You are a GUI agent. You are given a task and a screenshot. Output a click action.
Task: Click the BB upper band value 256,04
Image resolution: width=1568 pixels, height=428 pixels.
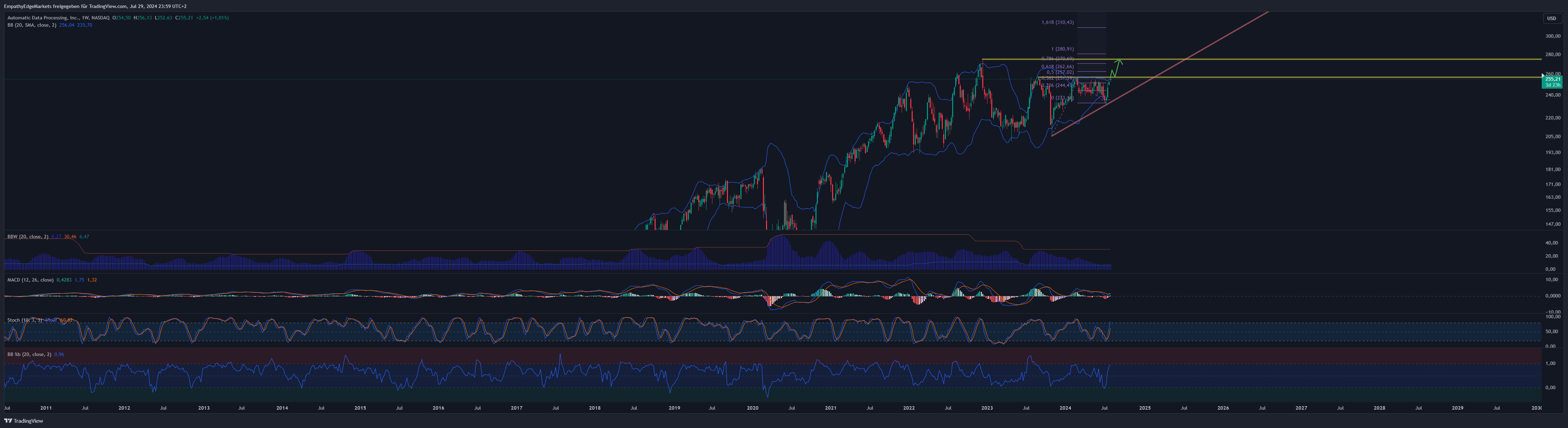[66, 25]
